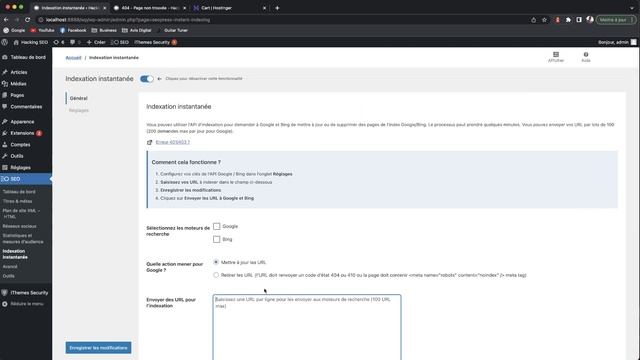
Task: Open SEO item in the admin bar
Action: tap(120, 42)
